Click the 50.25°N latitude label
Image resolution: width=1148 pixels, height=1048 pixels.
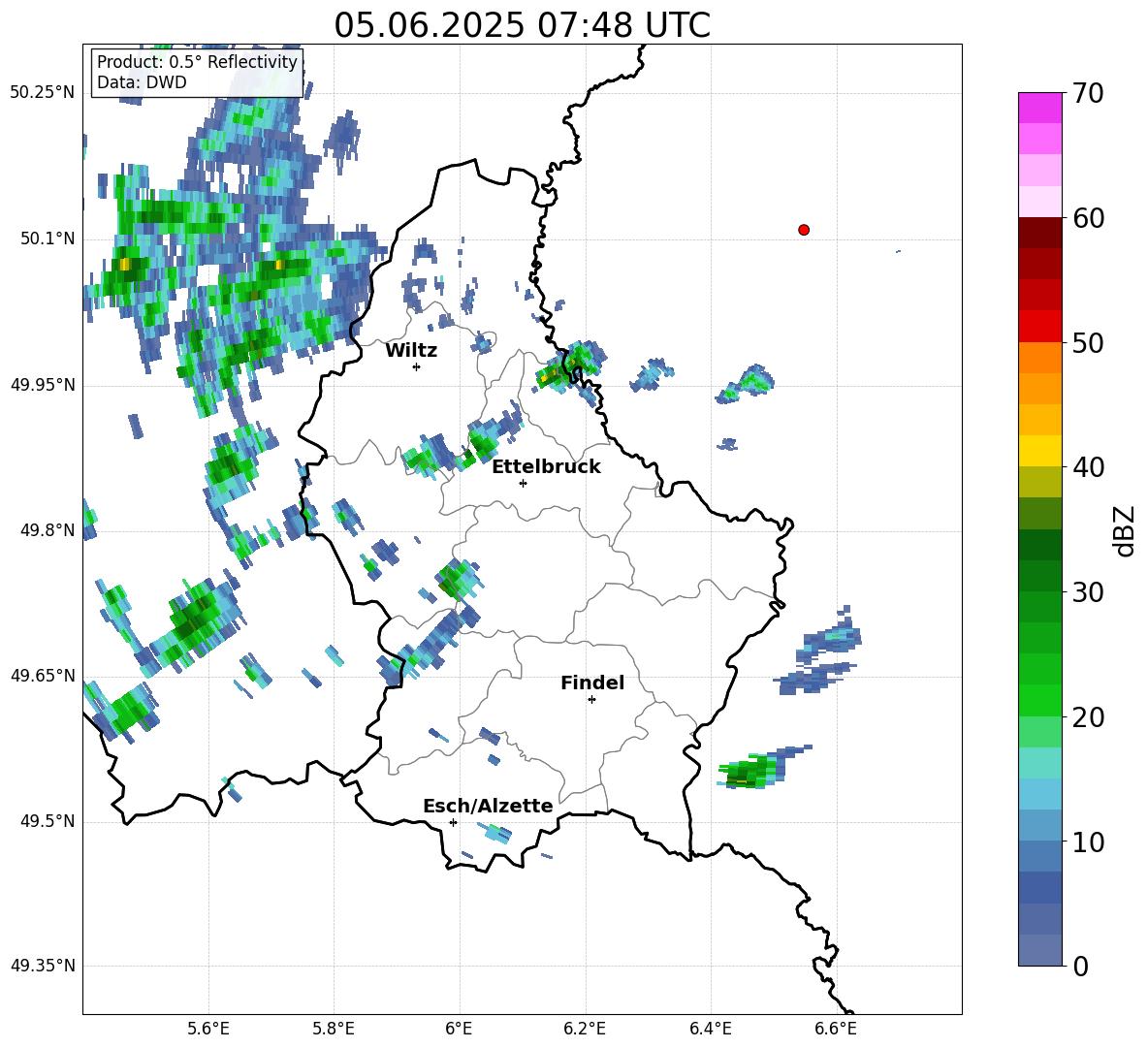point(43,93)
